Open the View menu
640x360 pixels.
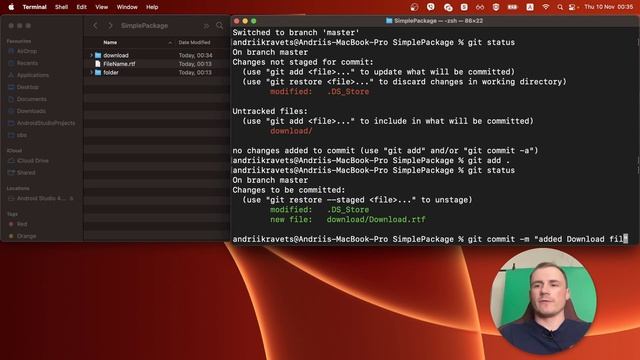[x=102, y=7]
